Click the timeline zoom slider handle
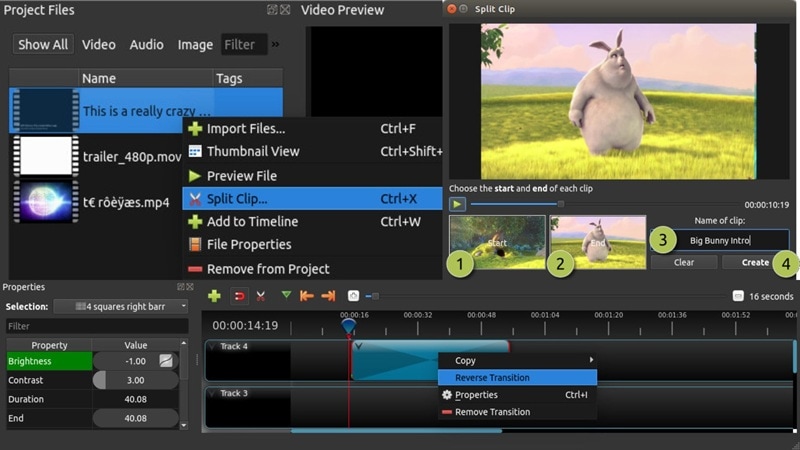 point(375,296)
